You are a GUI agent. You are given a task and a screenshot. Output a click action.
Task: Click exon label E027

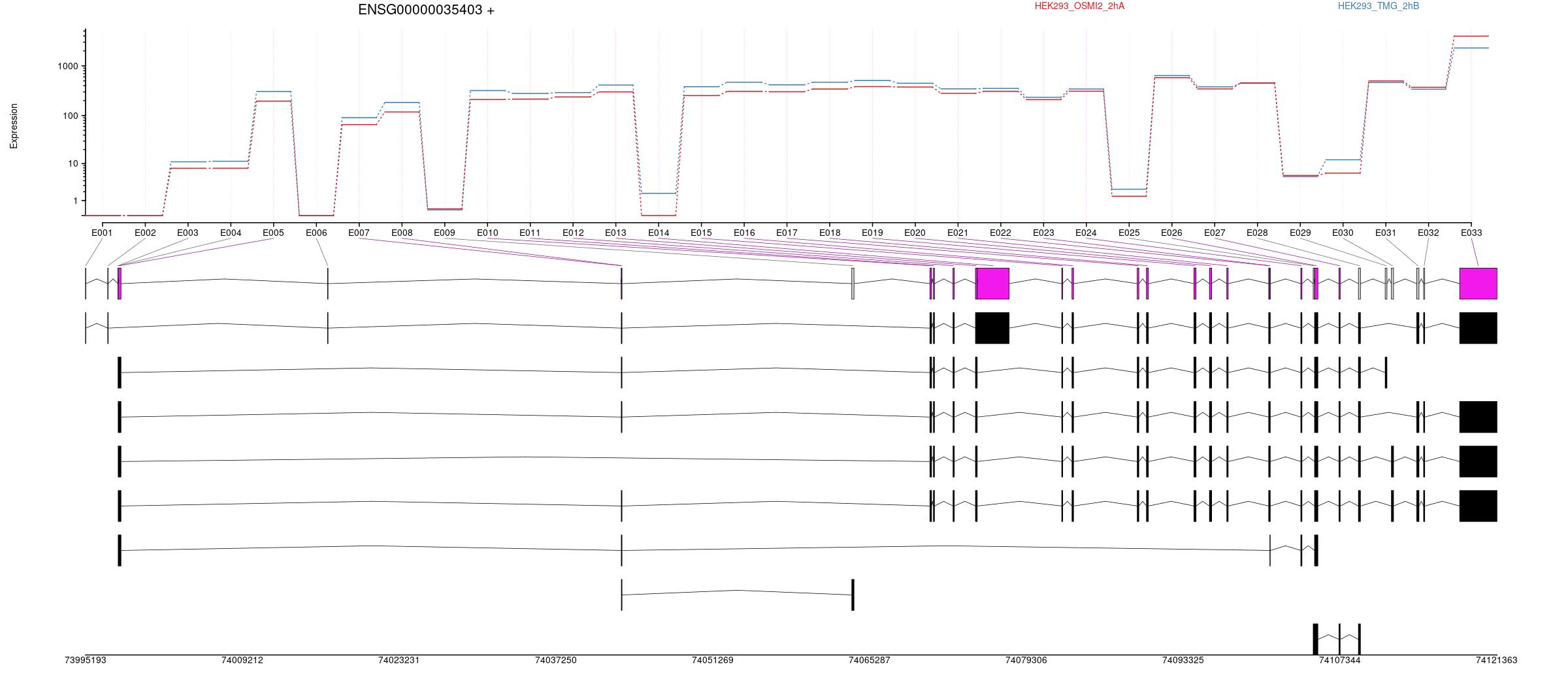[1215, 233]
